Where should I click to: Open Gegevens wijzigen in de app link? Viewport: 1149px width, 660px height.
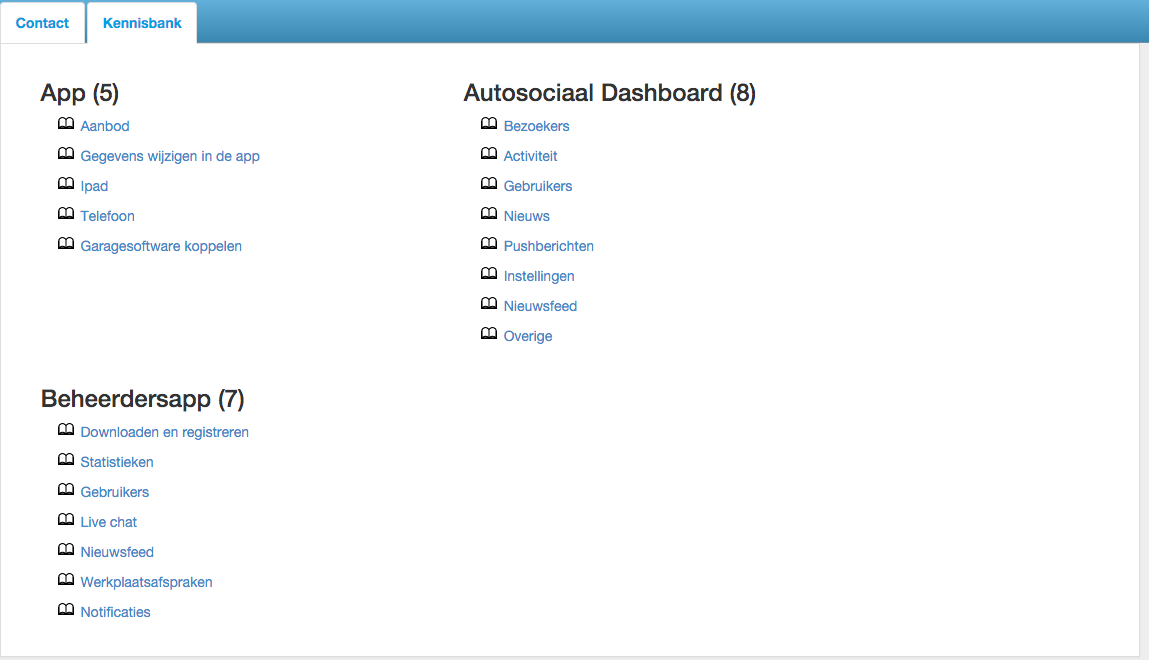click(170, 156)
